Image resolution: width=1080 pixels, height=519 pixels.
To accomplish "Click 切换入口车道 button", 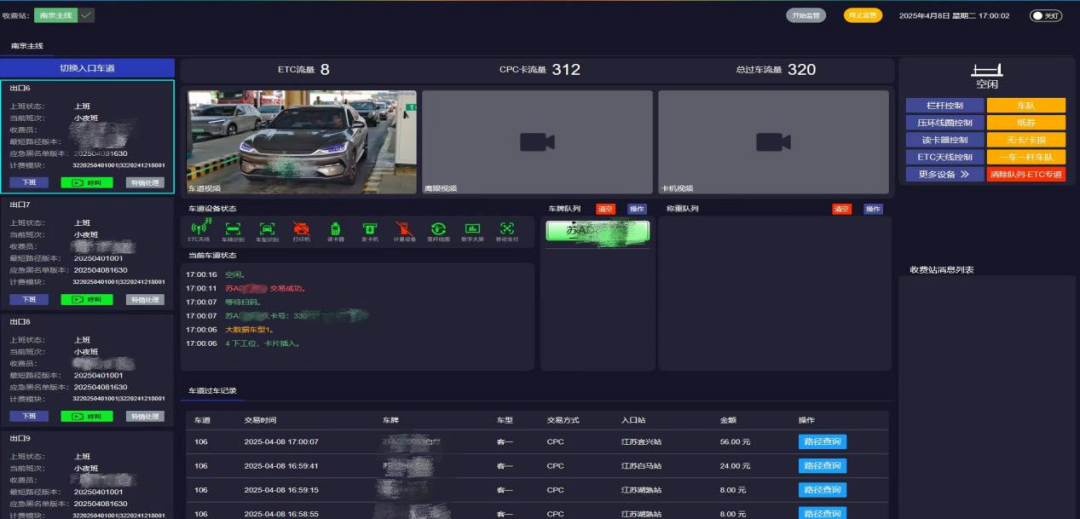I will (87, 68).
